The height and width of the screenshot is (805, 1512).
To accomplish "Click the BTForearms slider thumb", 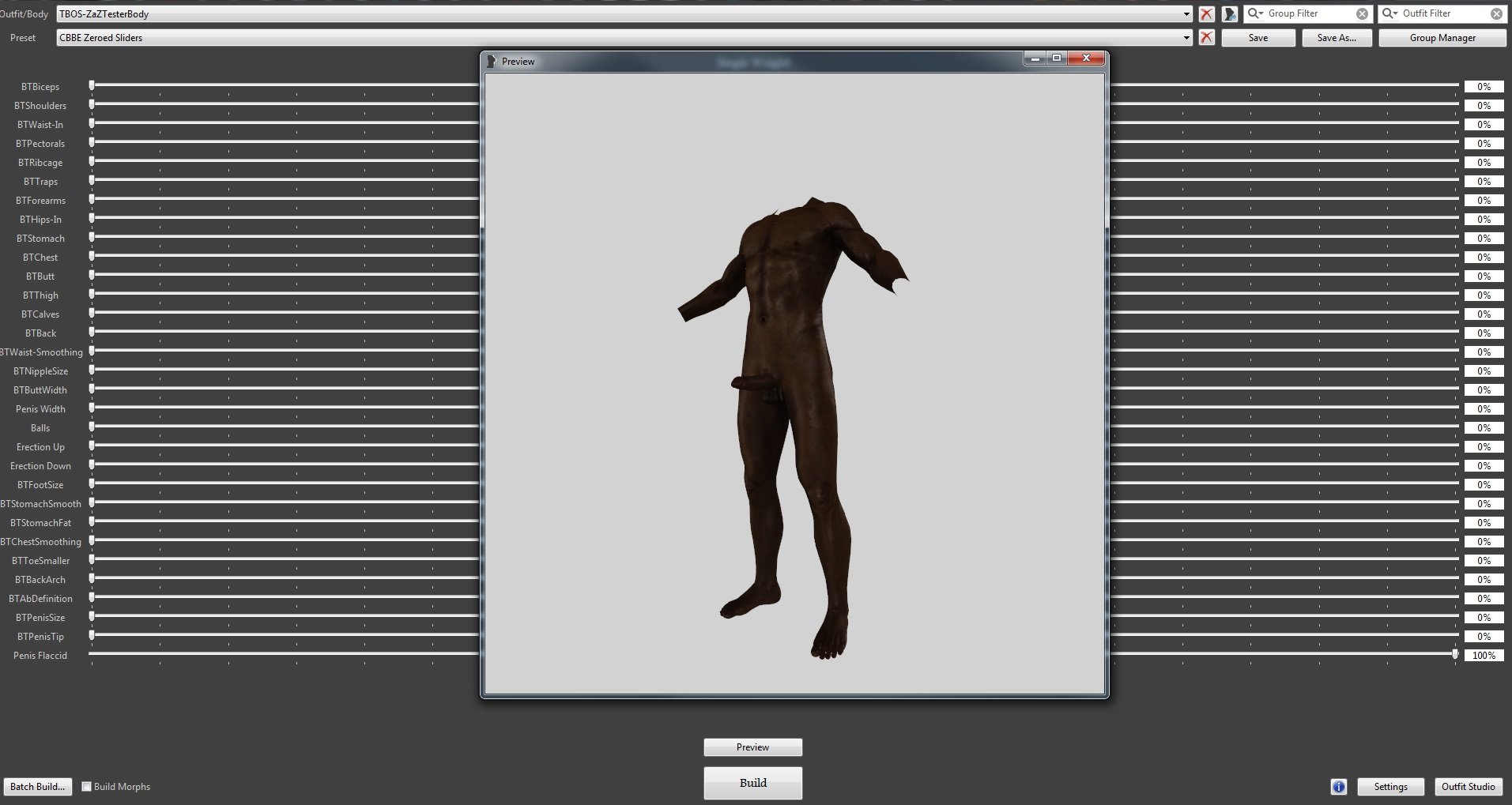I will [x=92, y=199].
